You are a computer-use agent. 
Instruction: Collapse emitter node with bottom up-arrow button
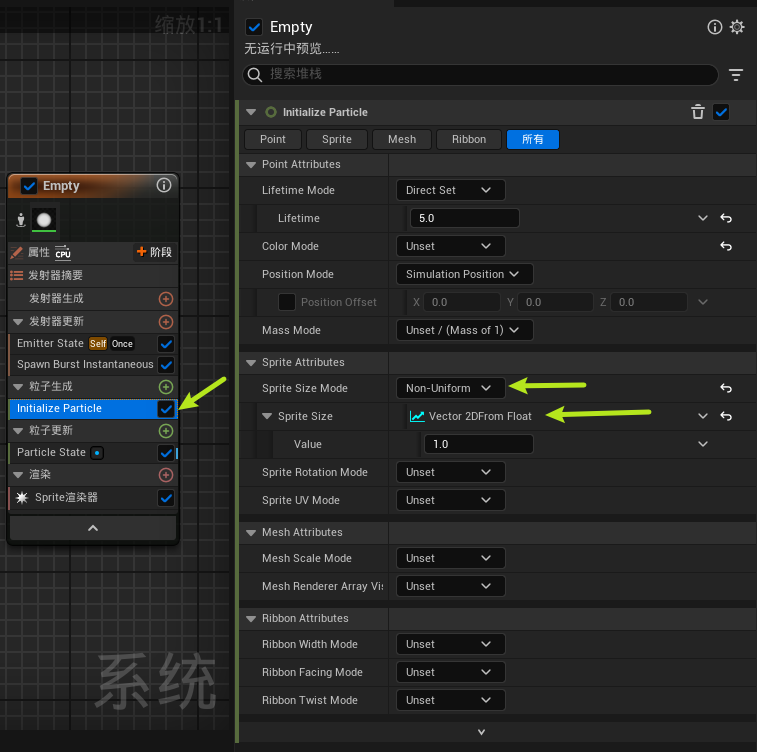point(93,528)
